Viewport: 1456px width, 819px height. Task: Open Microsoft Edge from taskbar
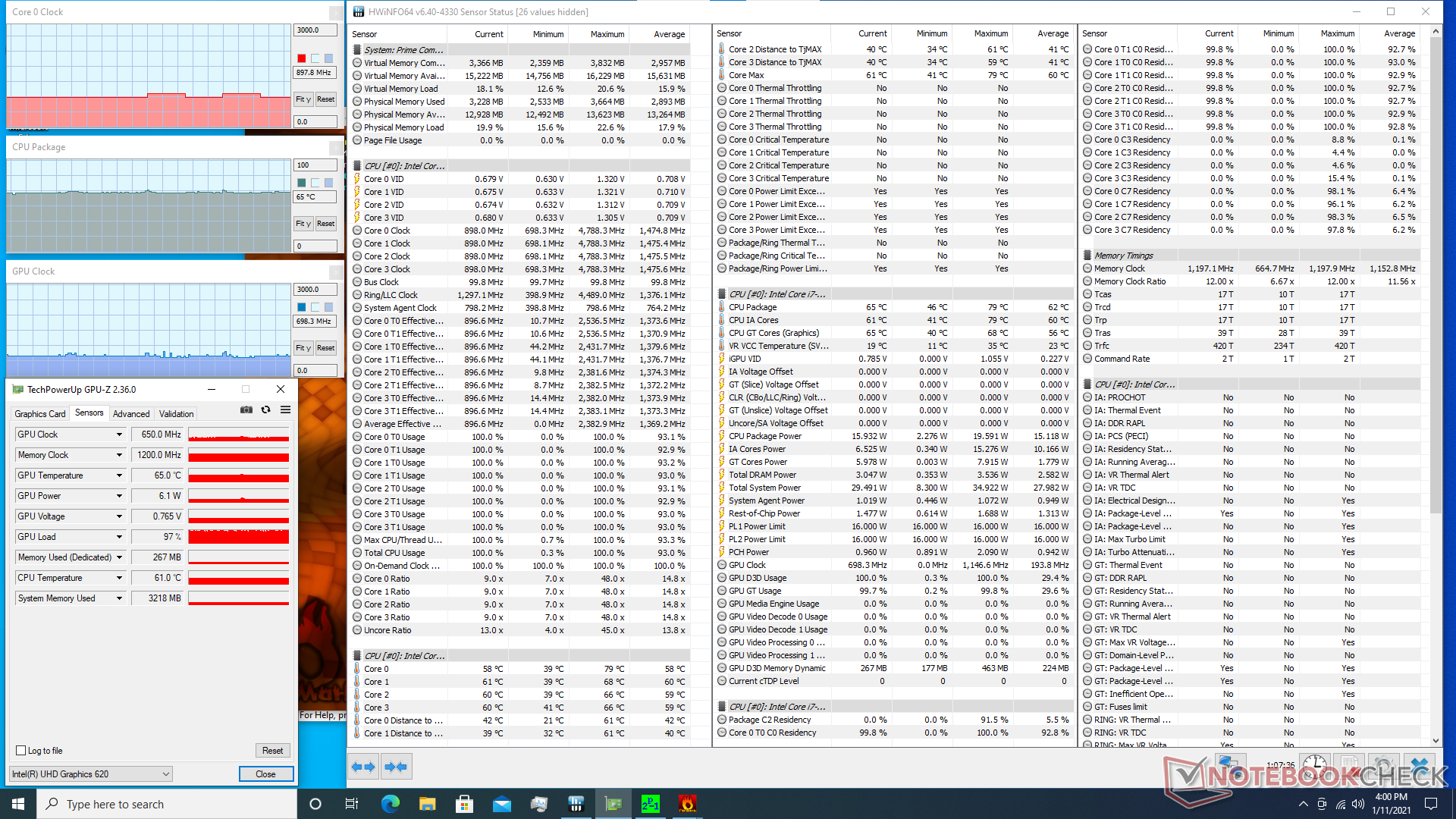tap(391, 804)
